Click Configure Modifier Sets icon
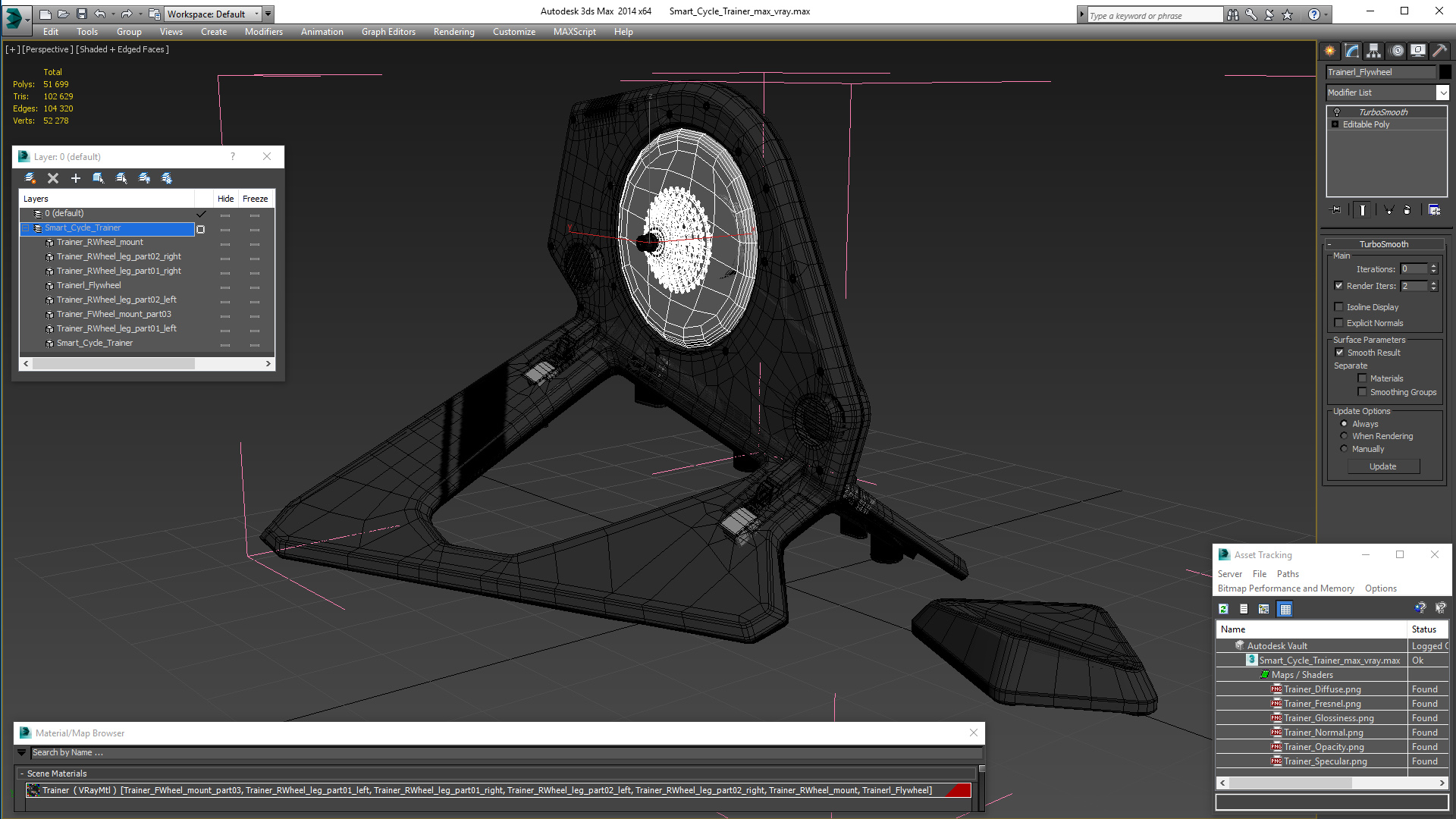This screenshot has width=1456, height=819. [1434, 210]
